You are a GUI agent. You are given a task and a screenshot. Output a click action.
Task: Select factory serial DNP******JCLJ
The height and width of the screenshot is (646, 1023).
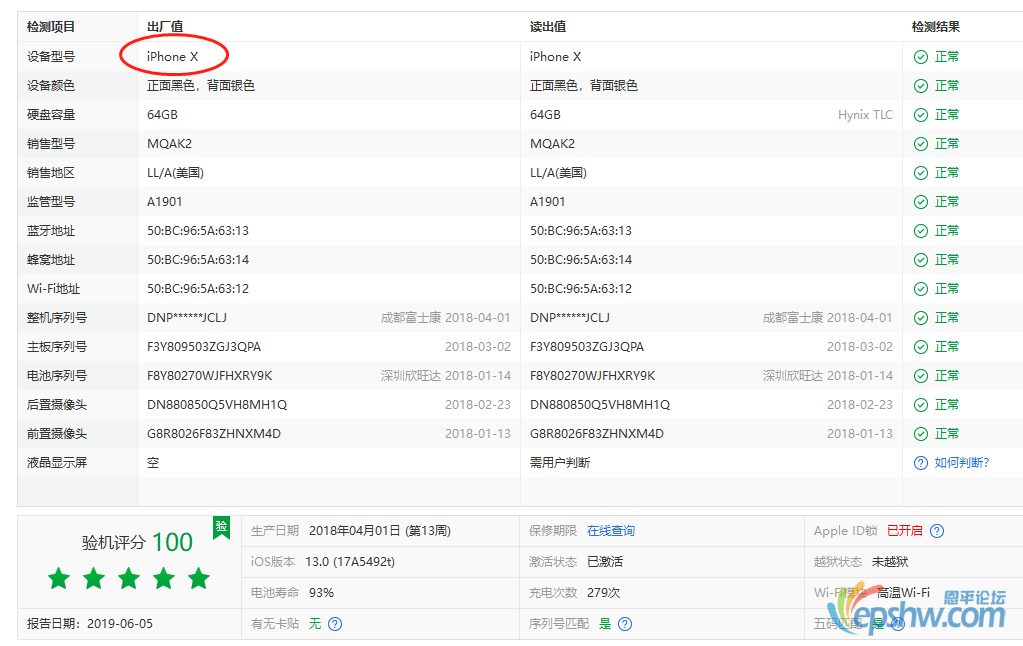(x=187, y=318)
